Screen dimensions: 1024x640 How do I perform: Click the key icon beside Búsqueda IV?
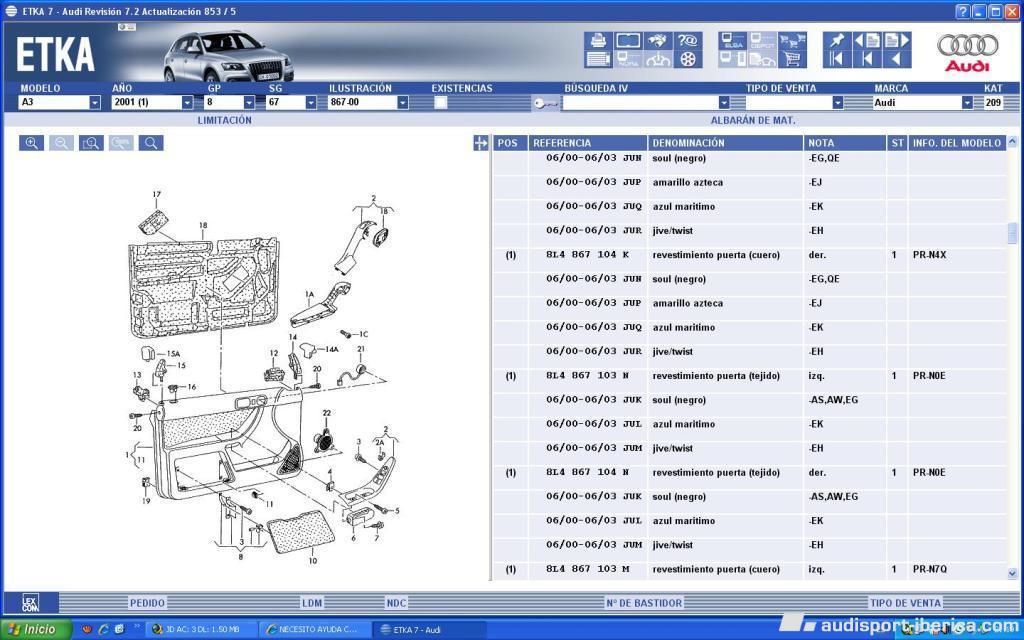coord(545,103)
